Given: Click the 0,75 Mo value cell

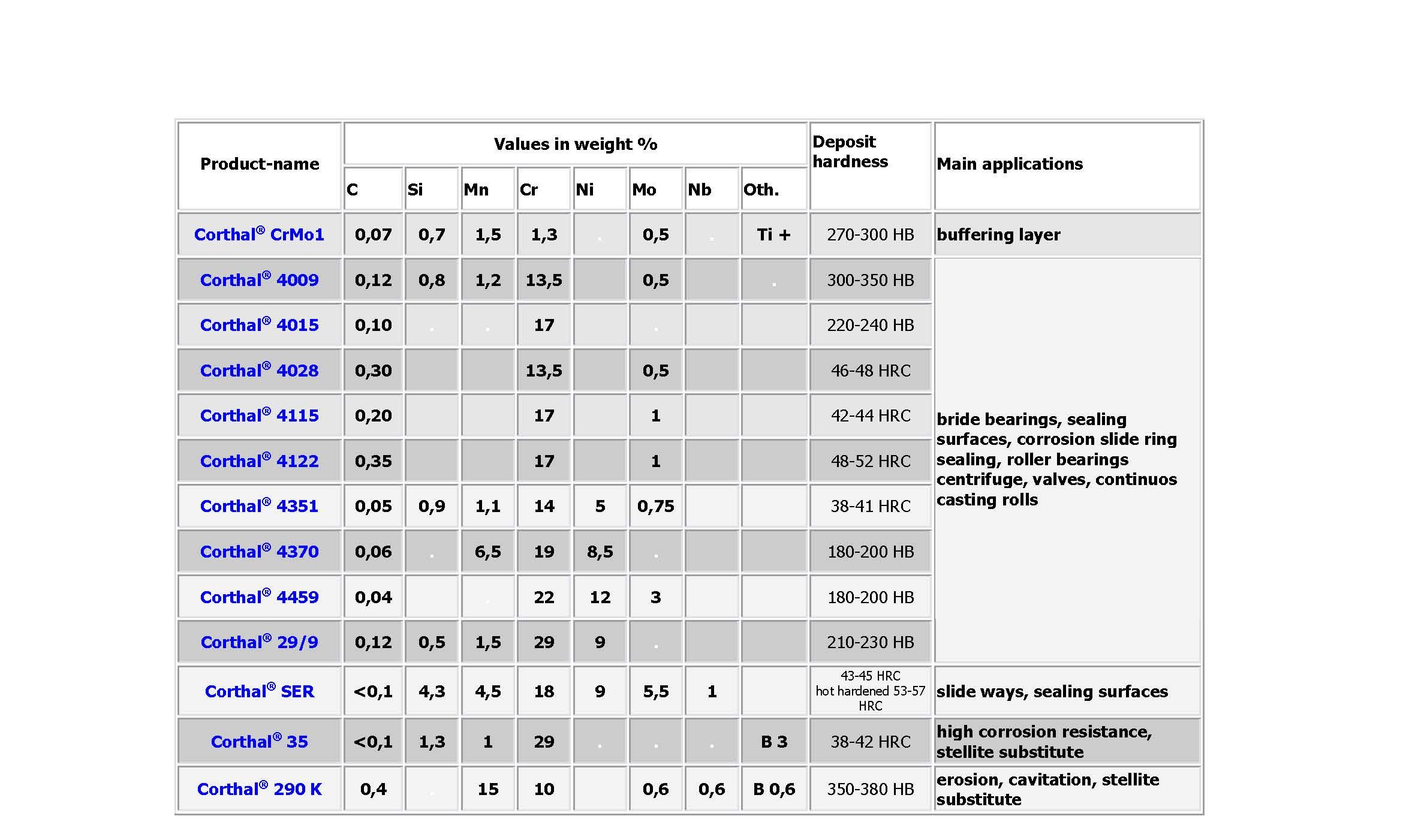Looking at the screenshot, I should [656, 506].
